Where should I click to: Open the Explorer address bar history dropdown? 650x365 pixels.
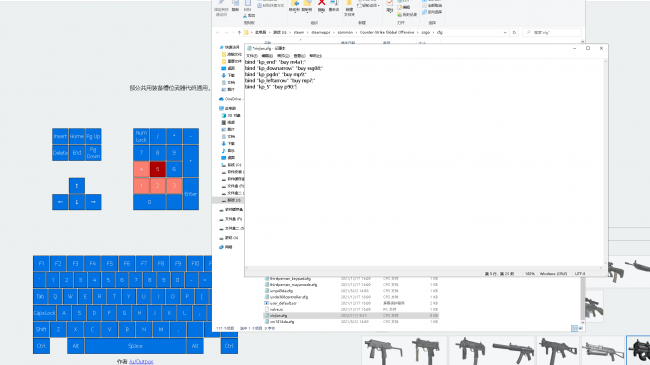coord(505,32)
